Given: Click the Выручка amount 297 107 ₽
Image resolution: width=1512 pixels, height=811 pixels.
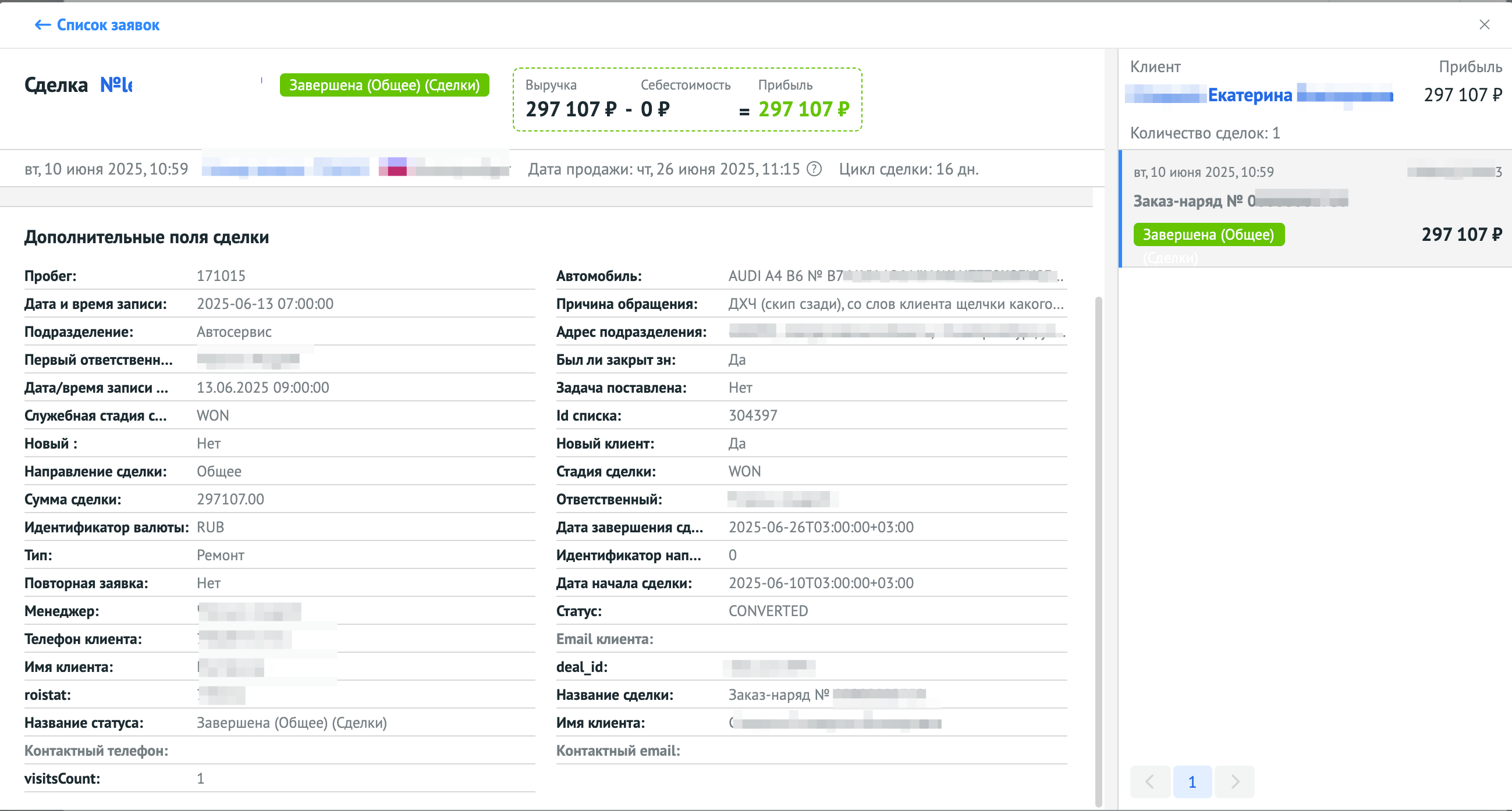Looking at the screenshot, I should 571,109.
